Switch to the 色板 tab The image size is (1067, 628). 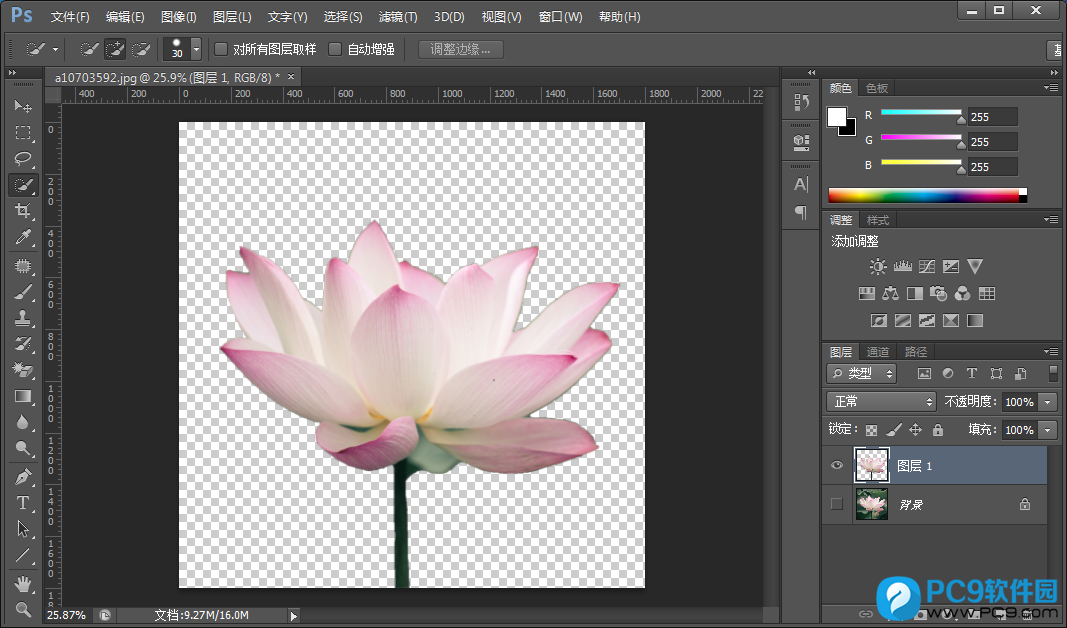(876, 88)
